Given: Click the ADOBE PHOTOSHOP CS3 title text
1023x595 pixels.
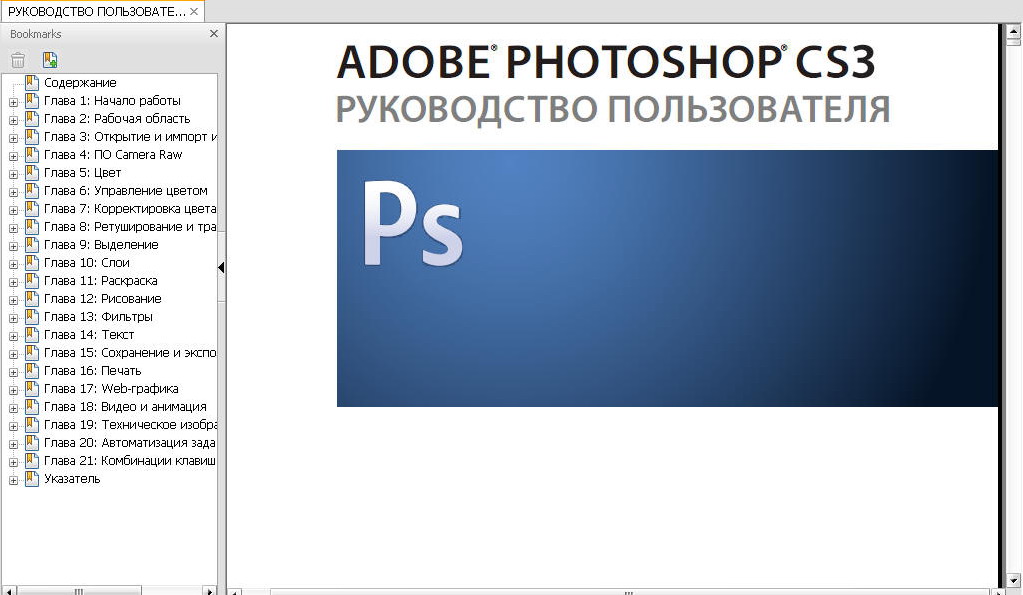Looking at the screenshot, I should 605,63.
